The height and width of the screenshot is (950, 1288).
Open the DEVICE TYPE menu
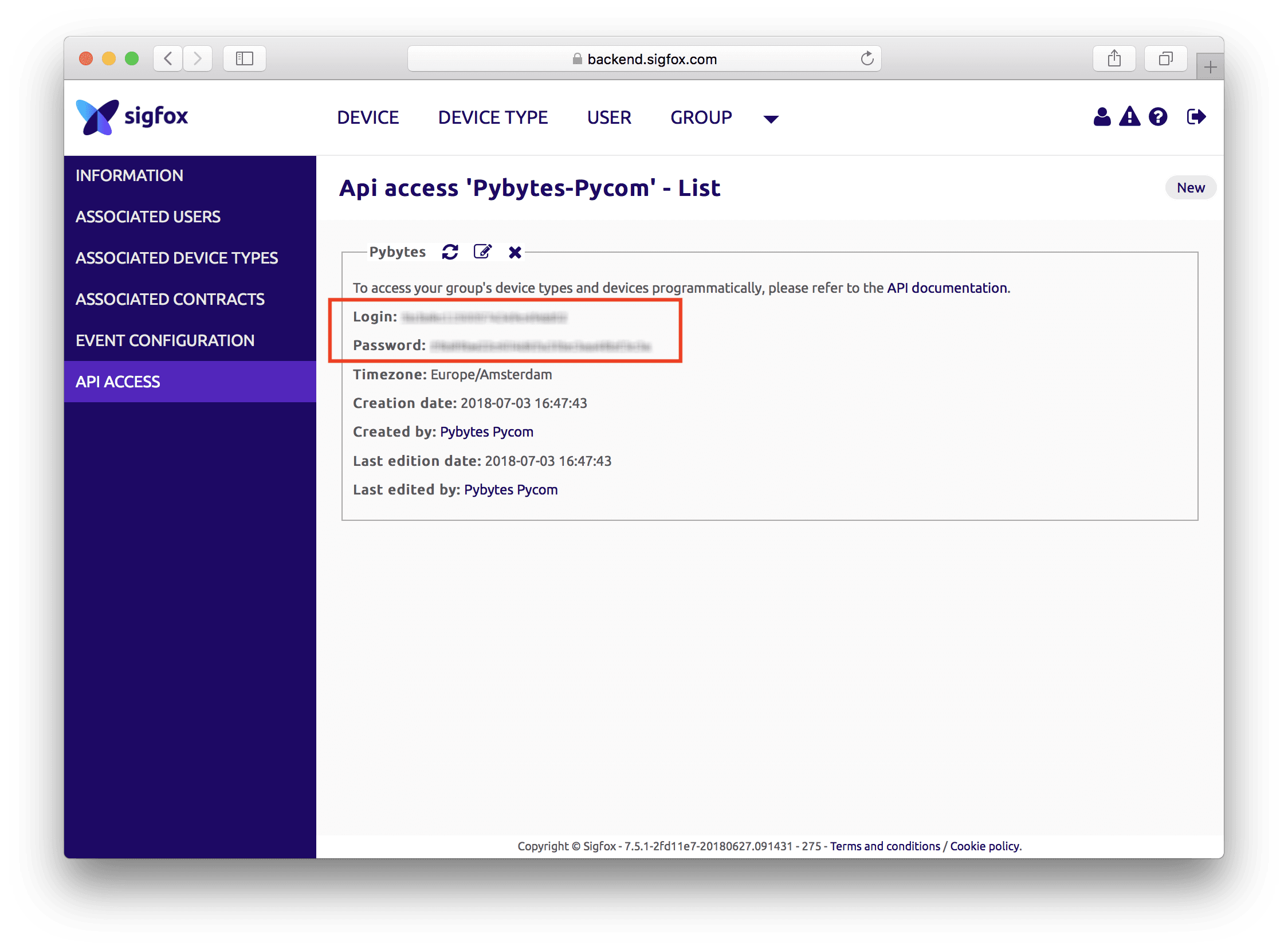[493, 117]
